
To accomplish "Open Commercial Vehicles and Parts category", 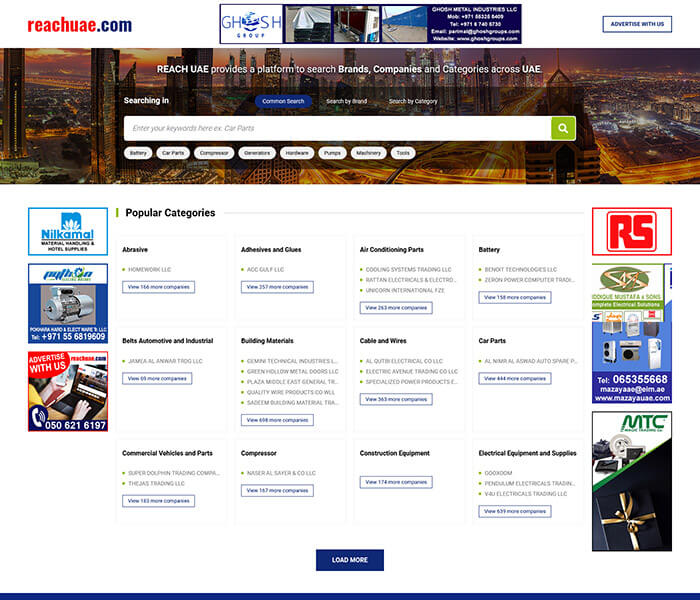I will pyautogui.click(x=167, y=453).
